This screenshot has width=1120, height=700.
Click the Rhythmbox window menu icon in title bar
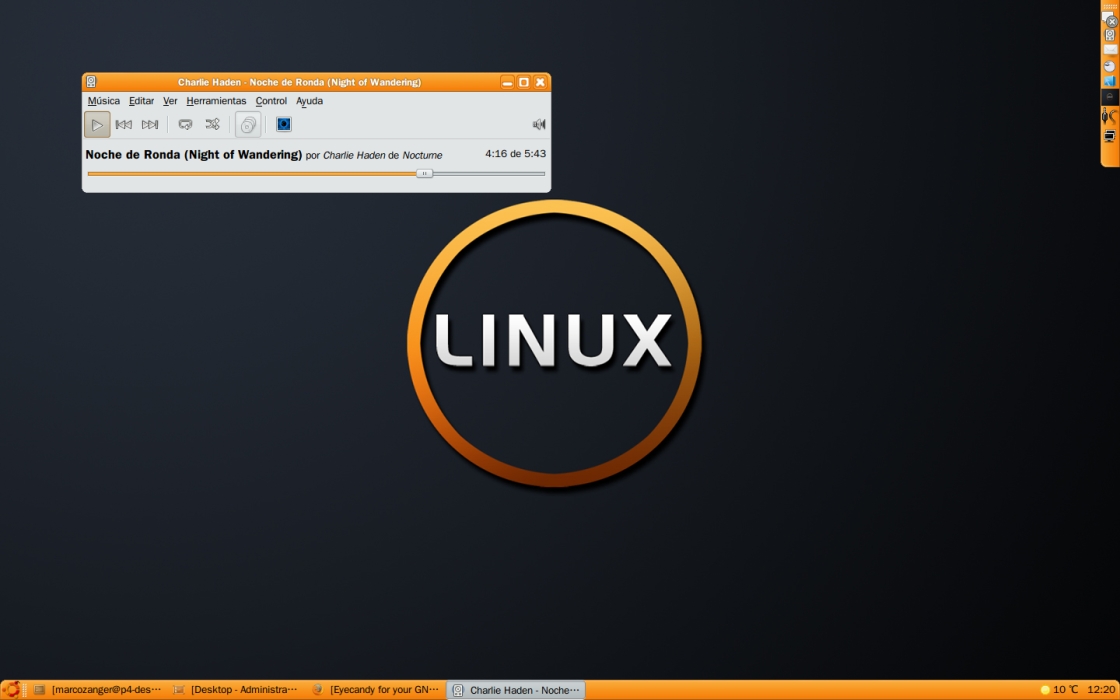click(x=91, y=82)
